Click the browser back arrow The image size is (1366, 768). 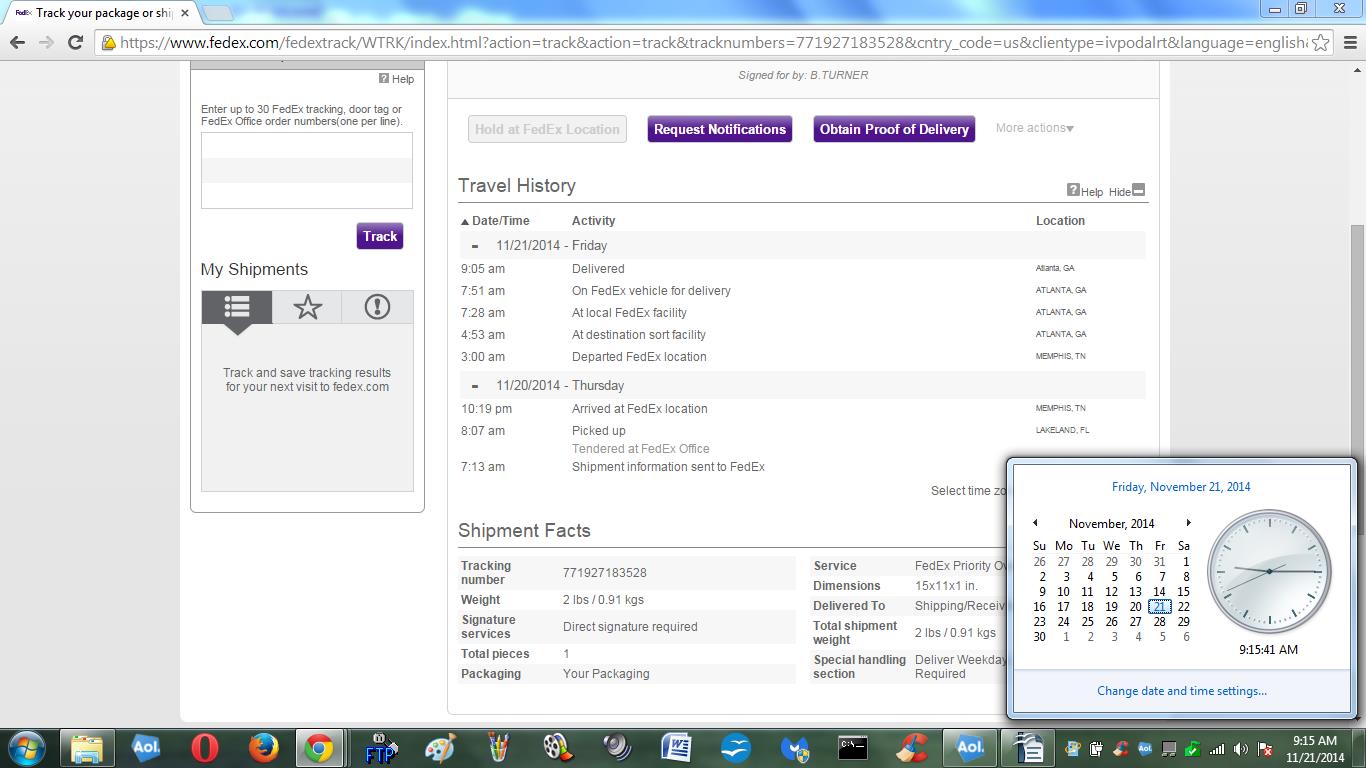click(17, 42)
